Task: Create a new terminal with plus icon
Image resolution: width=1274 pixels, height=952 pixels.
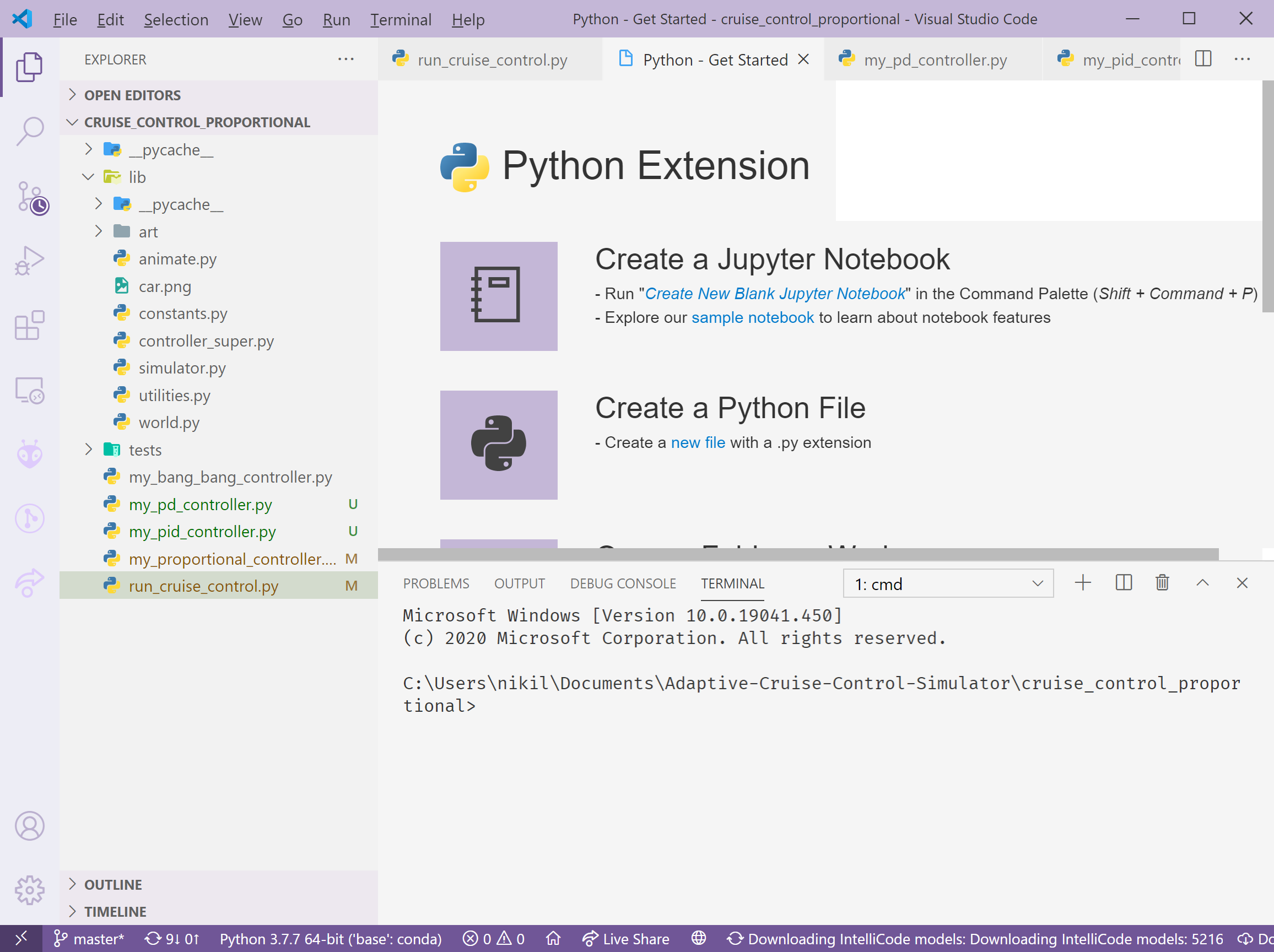Action: (1083, 583)
